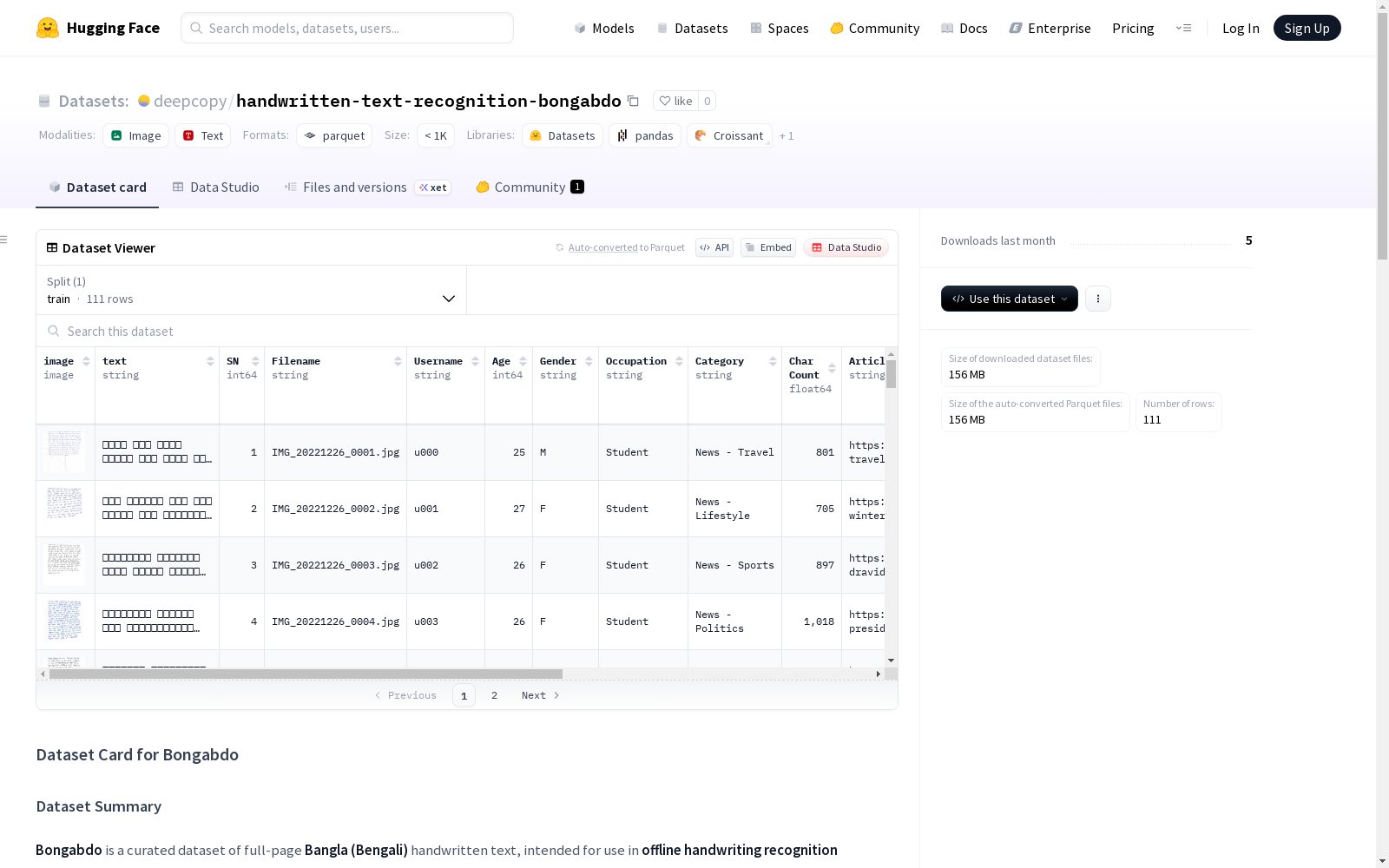
Task: Open Spaces in the top navigation
Action: tap(780, 28)
